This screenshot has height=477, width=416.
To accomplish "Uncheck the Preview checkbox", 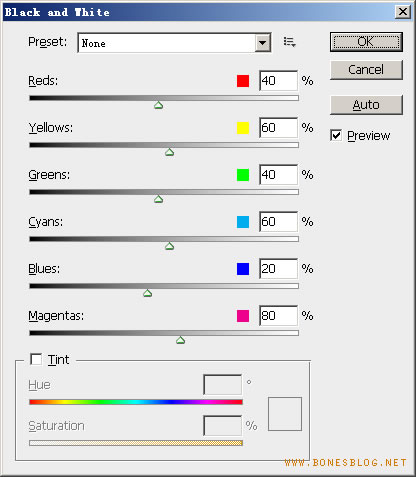I will tap(336, 135).
